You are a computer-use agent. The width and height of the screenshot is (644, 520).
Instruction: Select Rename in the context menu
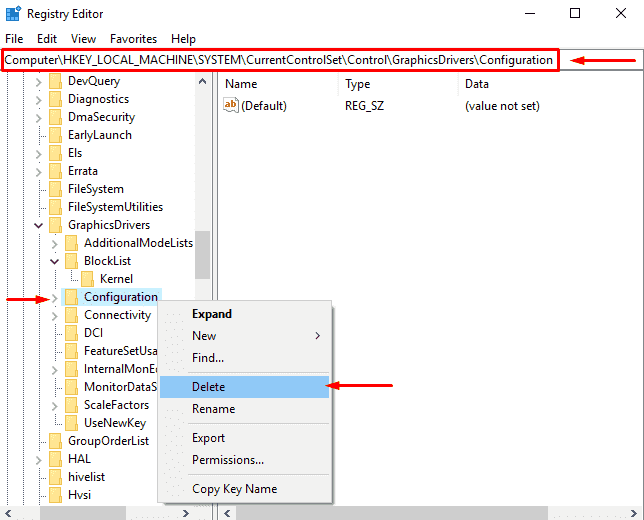click(x=244, y=409)
